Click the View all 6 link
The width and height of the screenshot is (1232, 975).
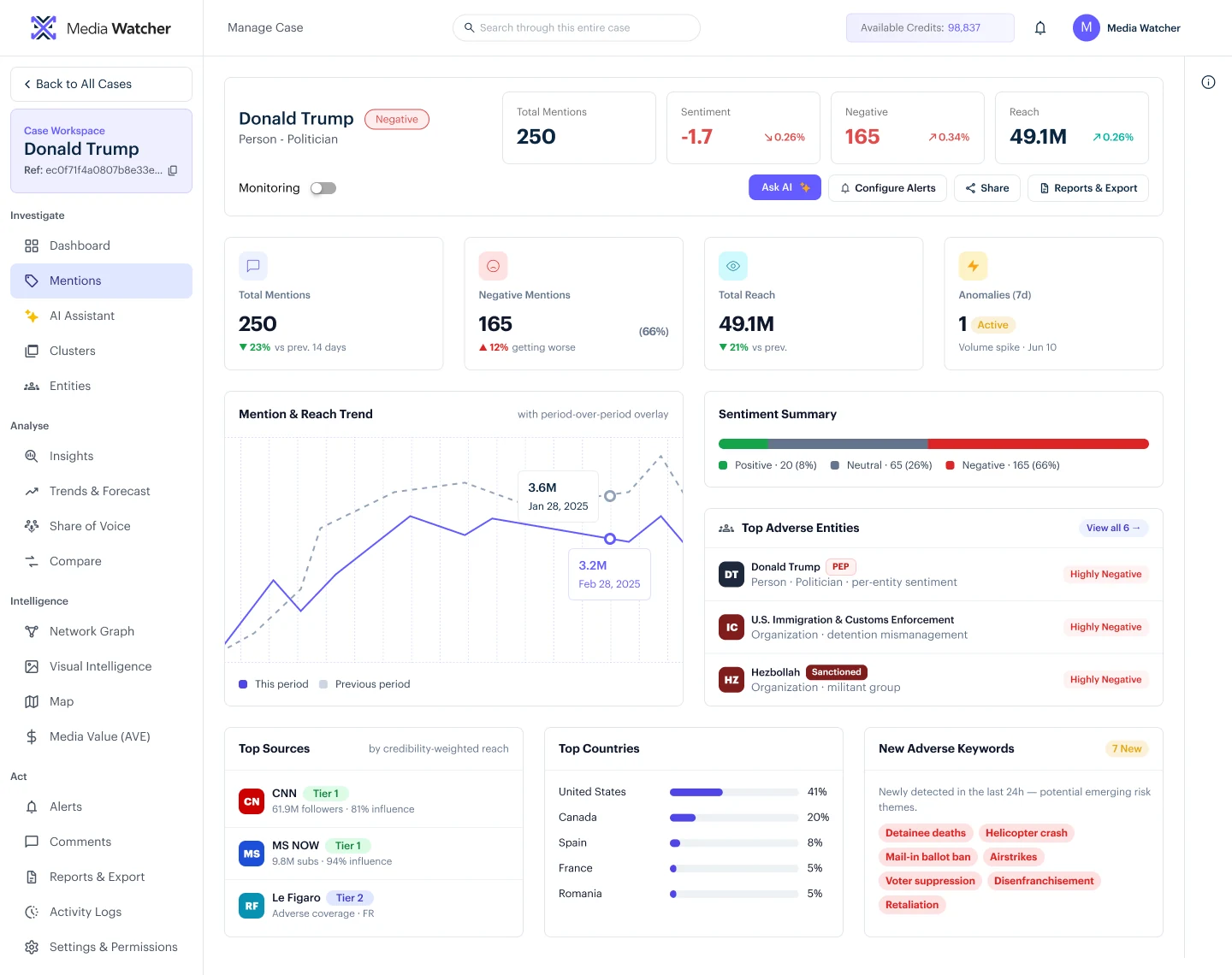1113,529
